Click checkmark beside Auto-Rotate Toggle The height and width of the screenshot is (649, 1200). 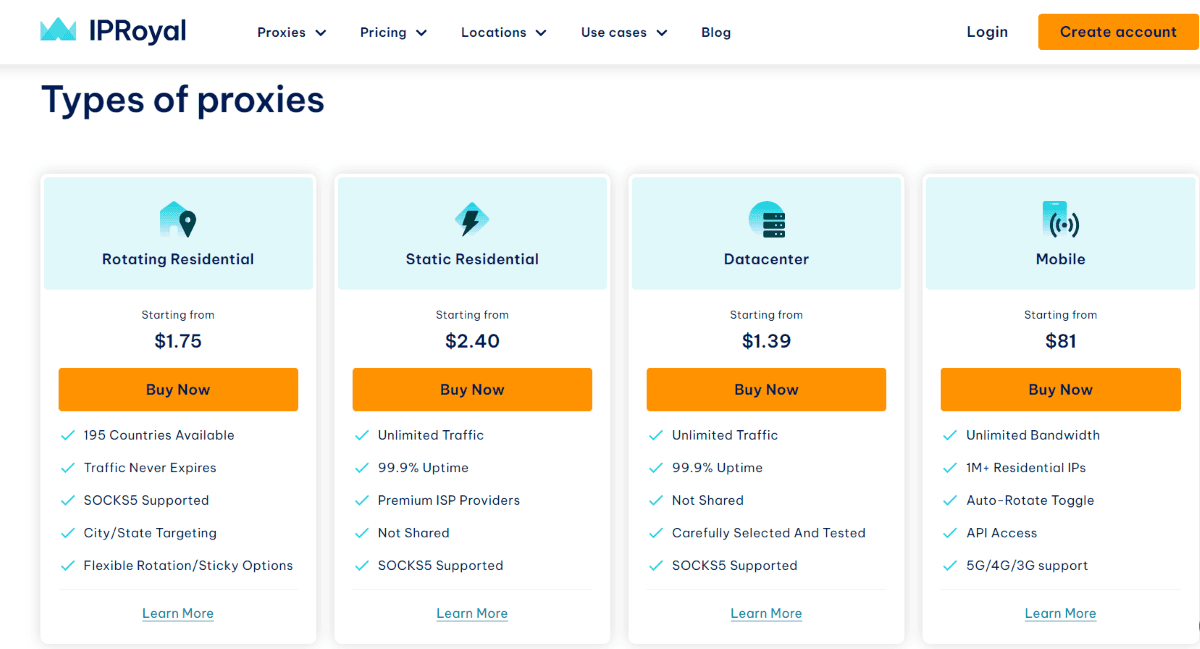[x=950, y=500]
